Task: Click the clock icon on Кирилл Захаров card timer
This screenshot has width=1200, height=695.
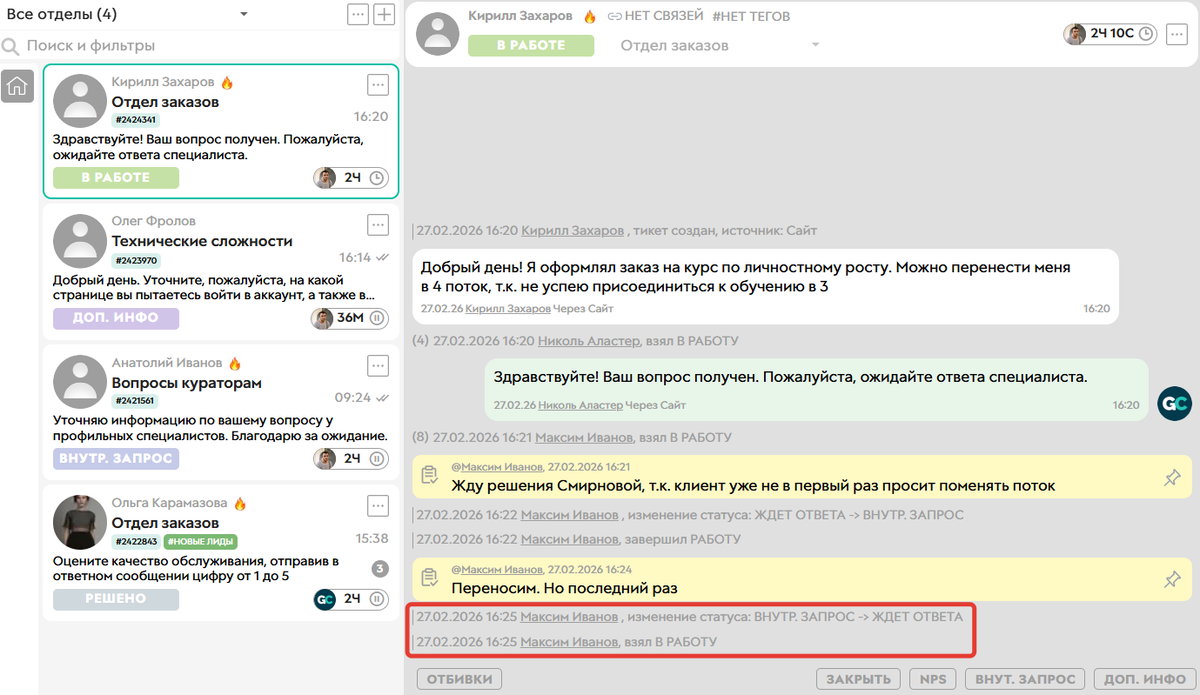Action: 377,178
